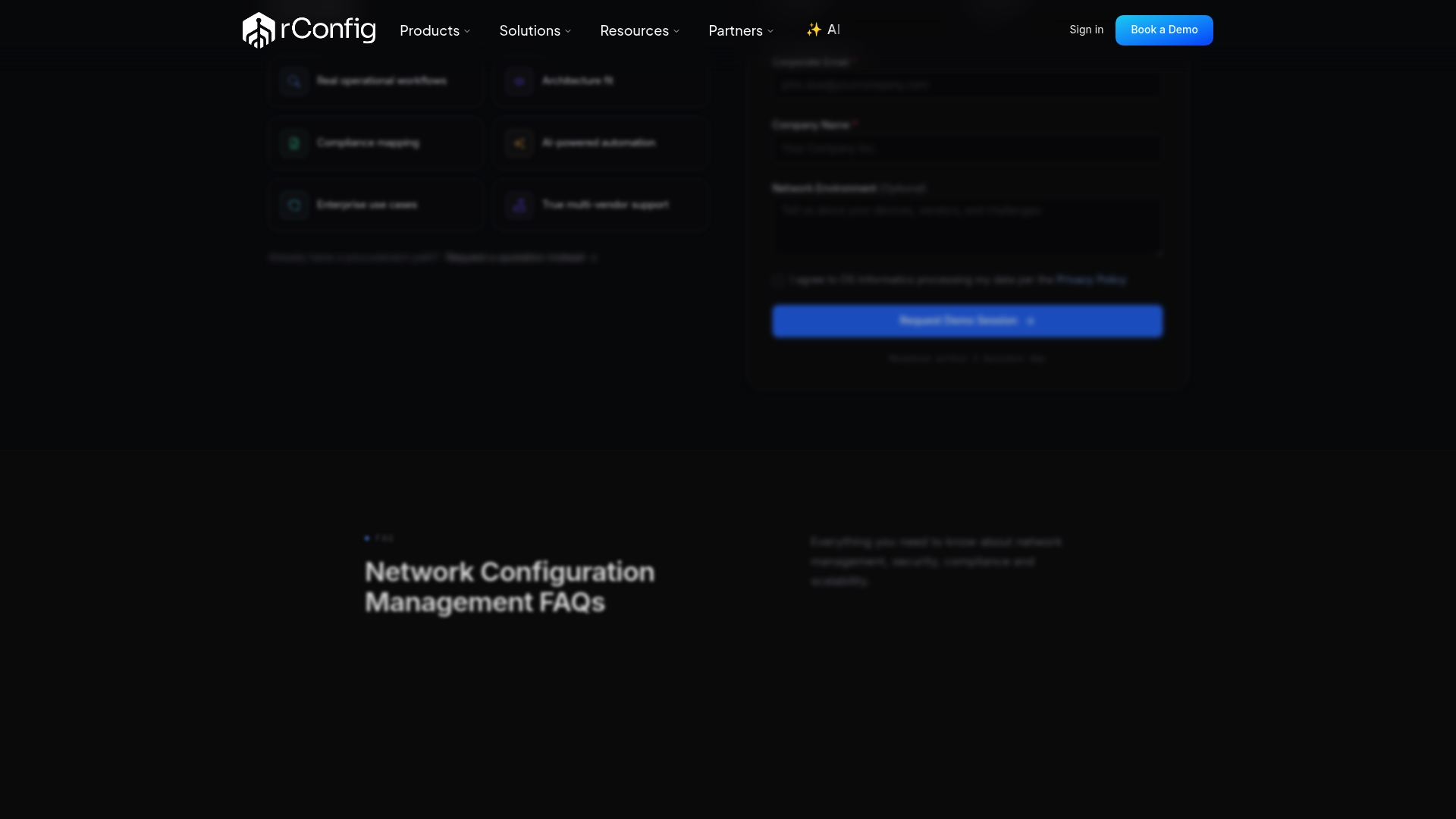Viewport: 1456px width, 819px height.
Task: Tick the data processing consent checkbox
Action: [778, 281]
